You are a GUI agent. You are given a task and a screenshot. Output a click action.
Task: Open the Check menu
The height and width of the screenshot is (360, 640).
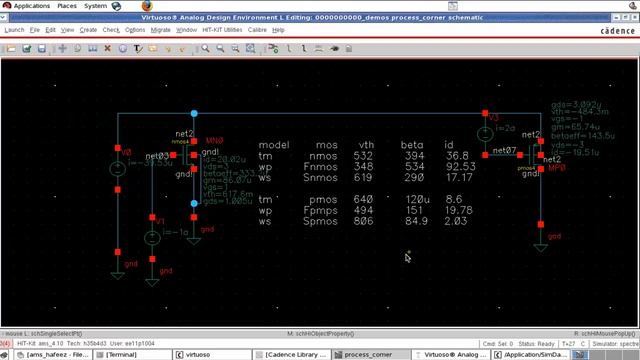[x=111, y=30]
